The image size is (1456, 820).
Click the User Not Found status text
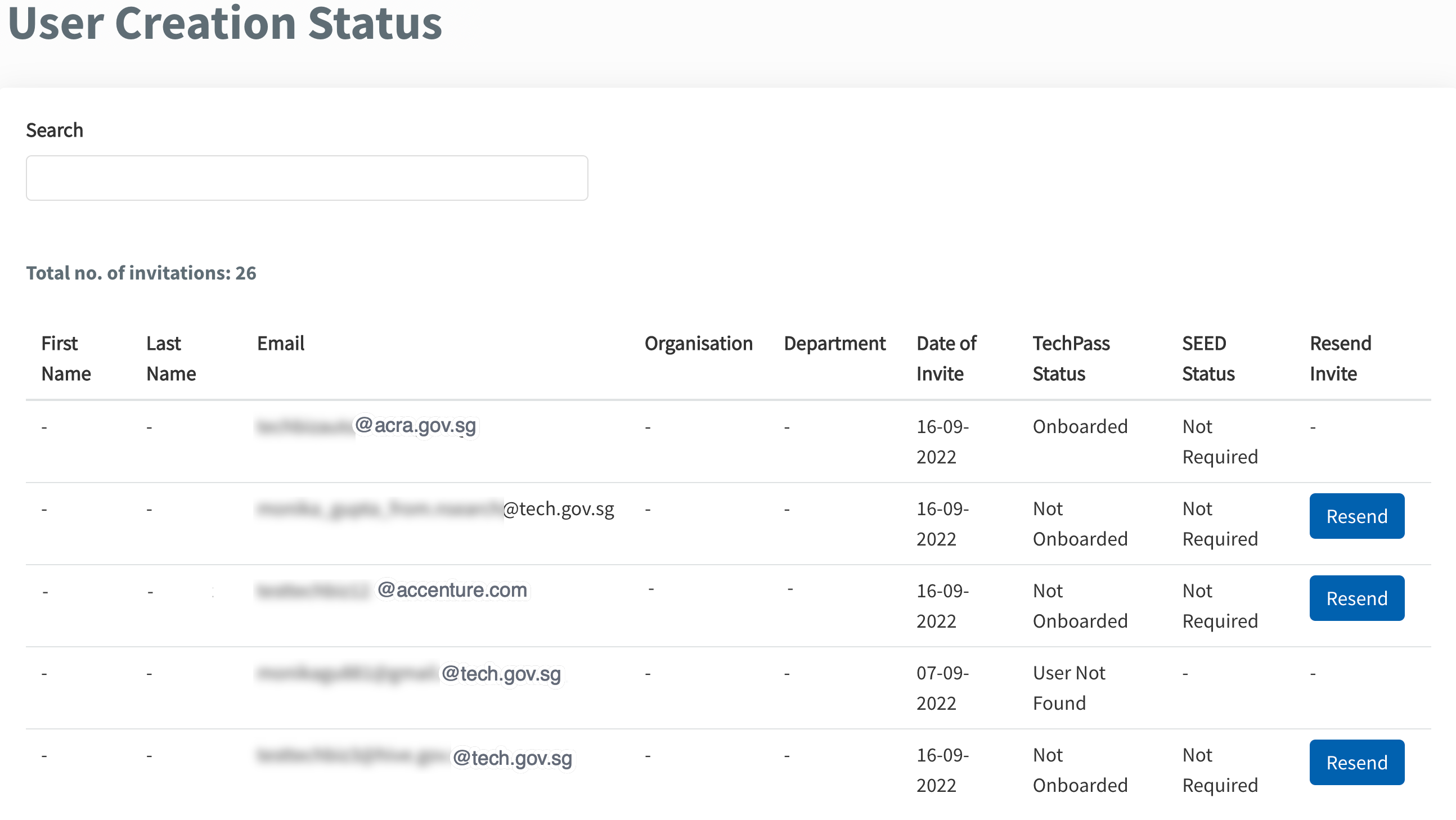pos(1068,688)
